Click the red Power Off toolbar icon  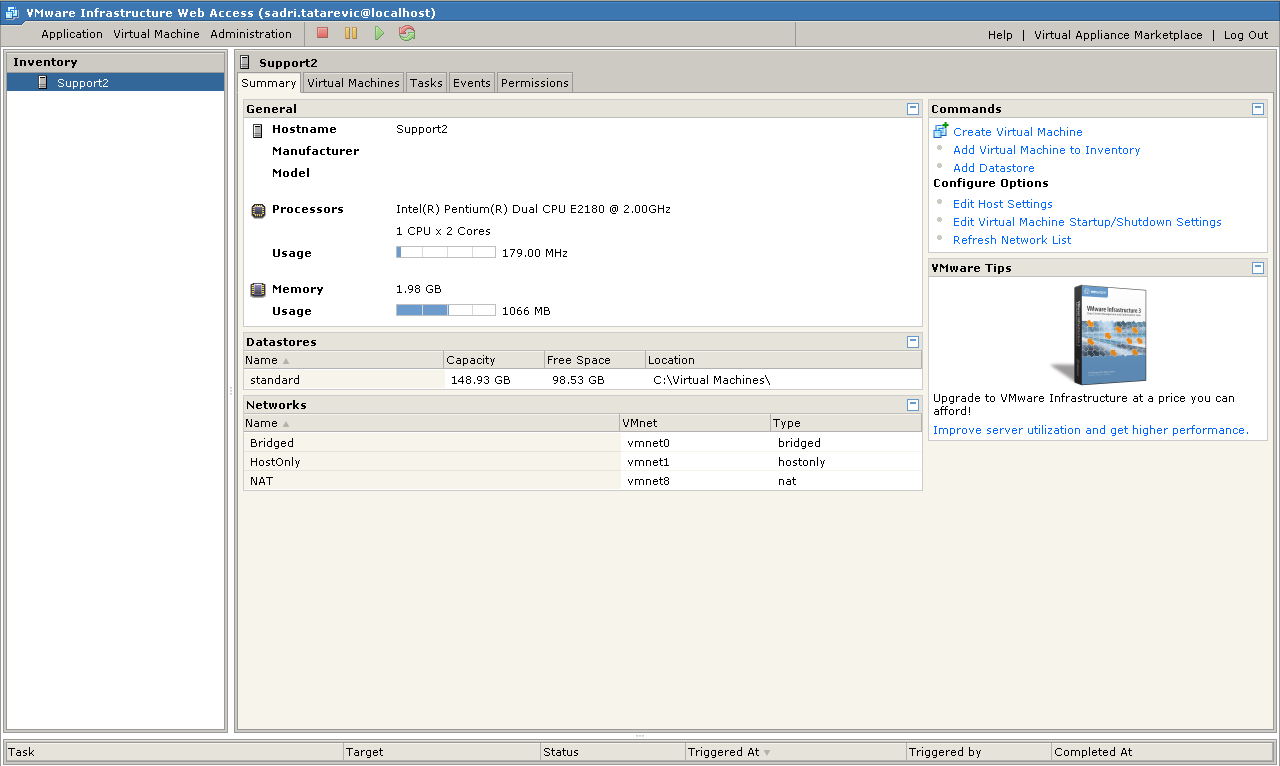pos(323,33)
